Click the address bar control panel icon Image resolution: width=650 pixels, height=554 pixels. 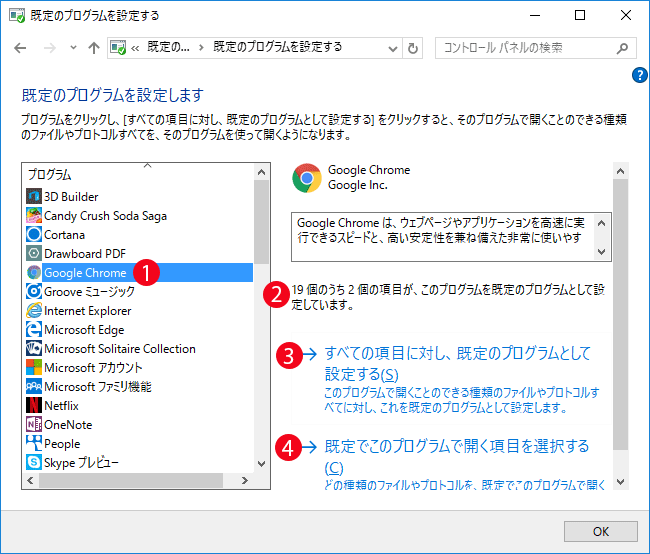tap(118, 48)
